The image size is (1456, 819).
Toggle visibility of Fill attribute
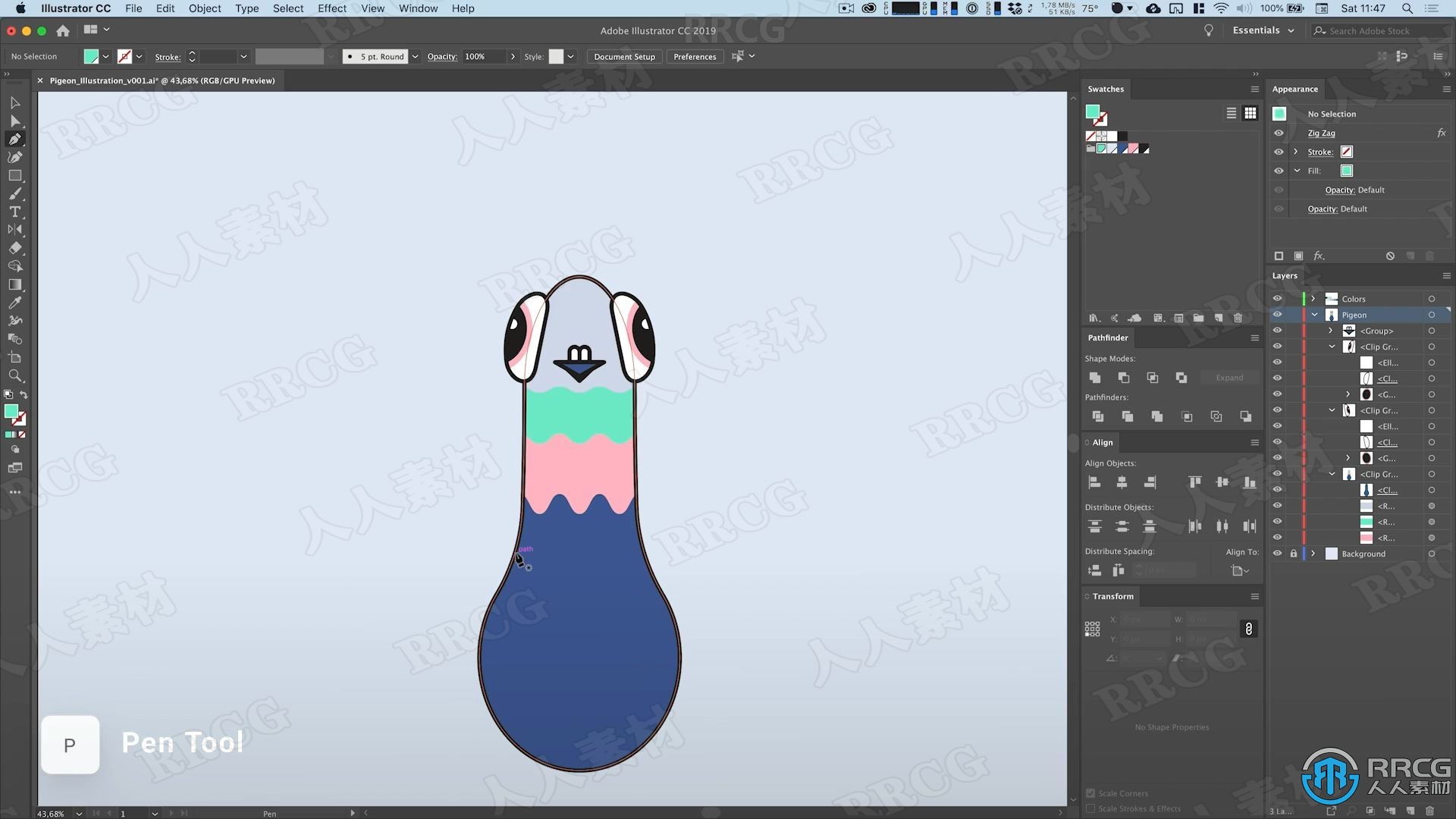pos(1279,171)
